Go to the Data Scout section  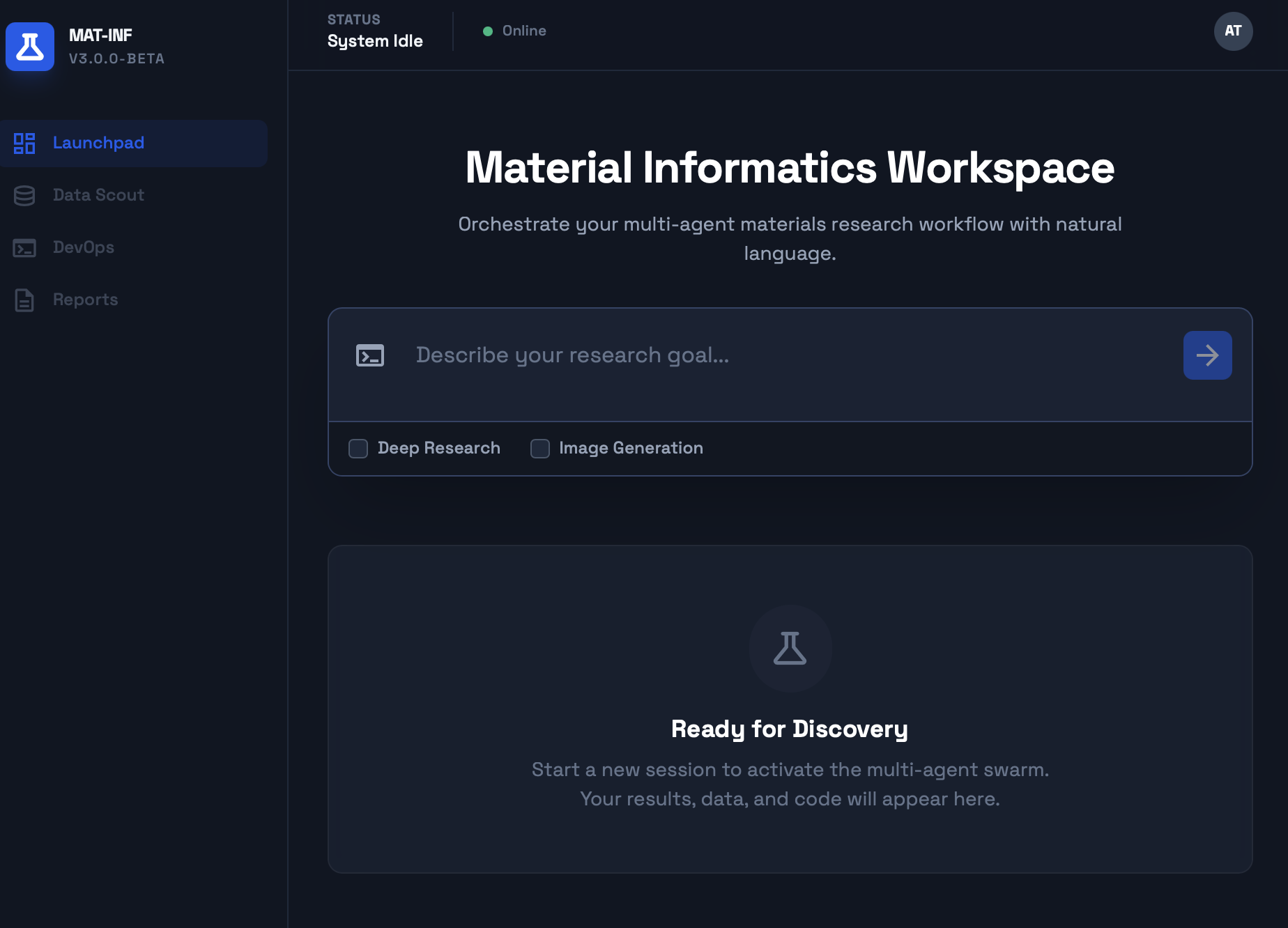[134, 196]
